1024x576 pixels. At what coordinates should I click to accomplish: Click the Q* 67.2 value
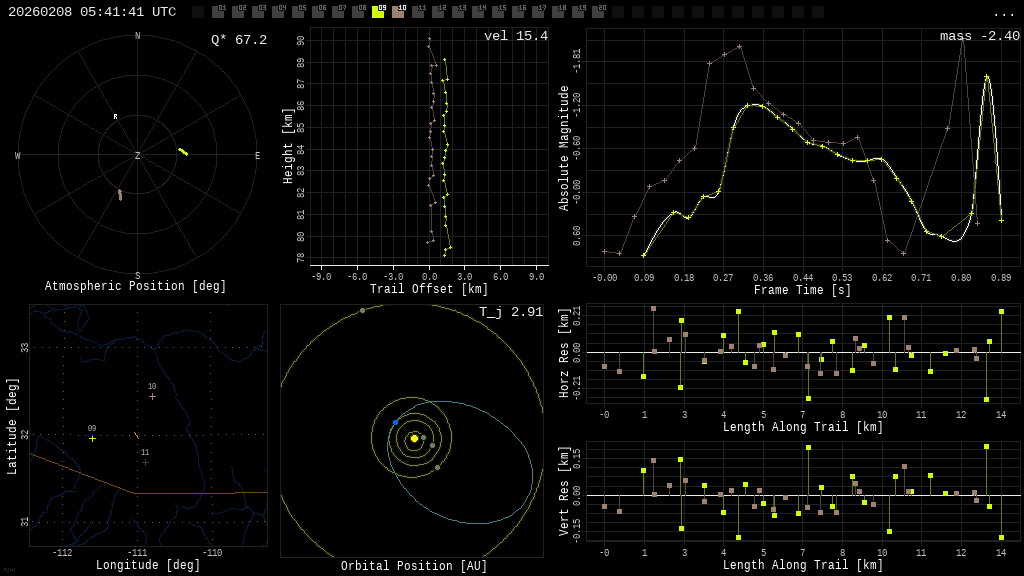point(238,40)
